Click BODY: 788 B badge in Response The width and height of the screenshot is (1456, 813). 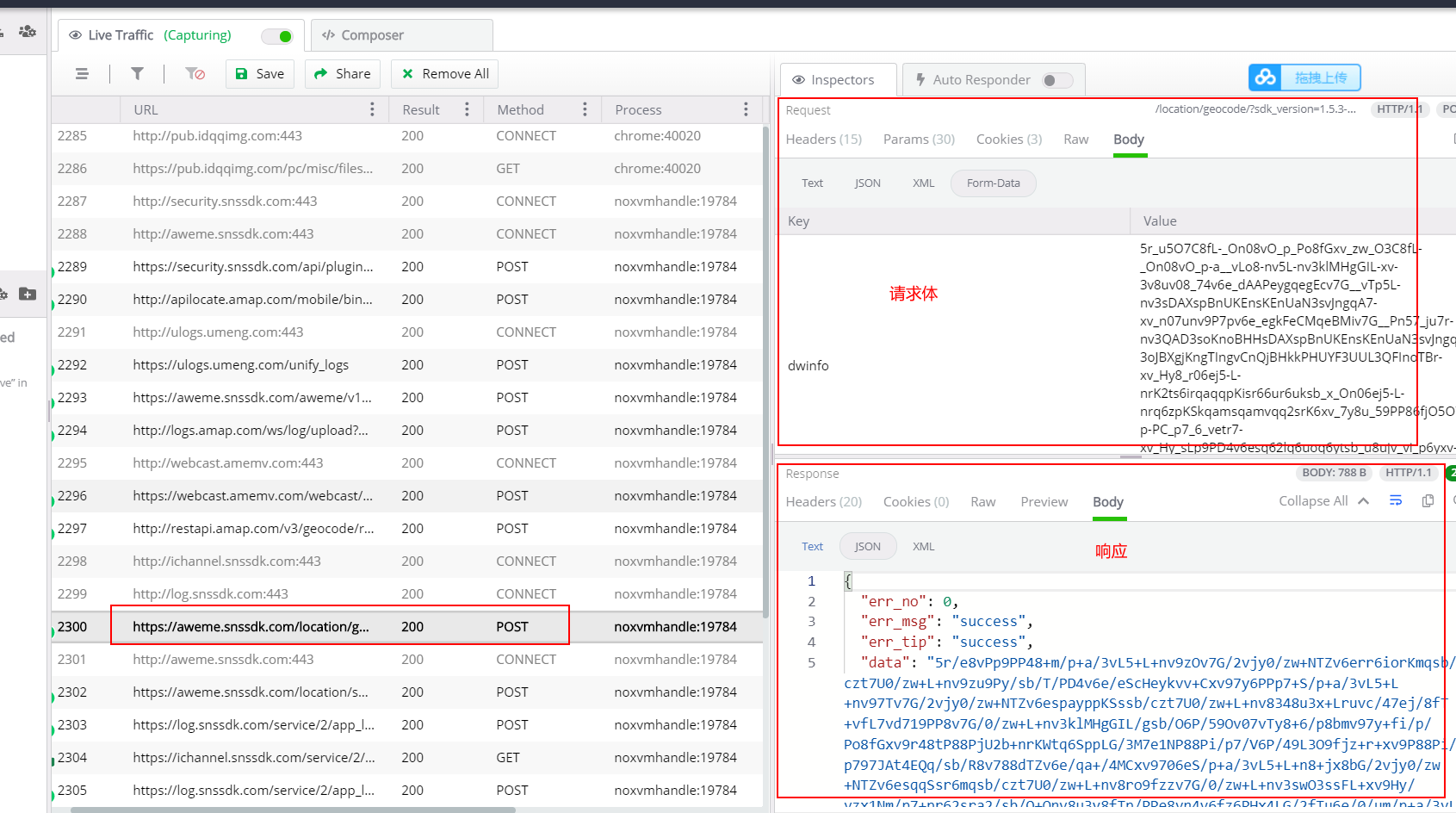(x=1334, y=473)
